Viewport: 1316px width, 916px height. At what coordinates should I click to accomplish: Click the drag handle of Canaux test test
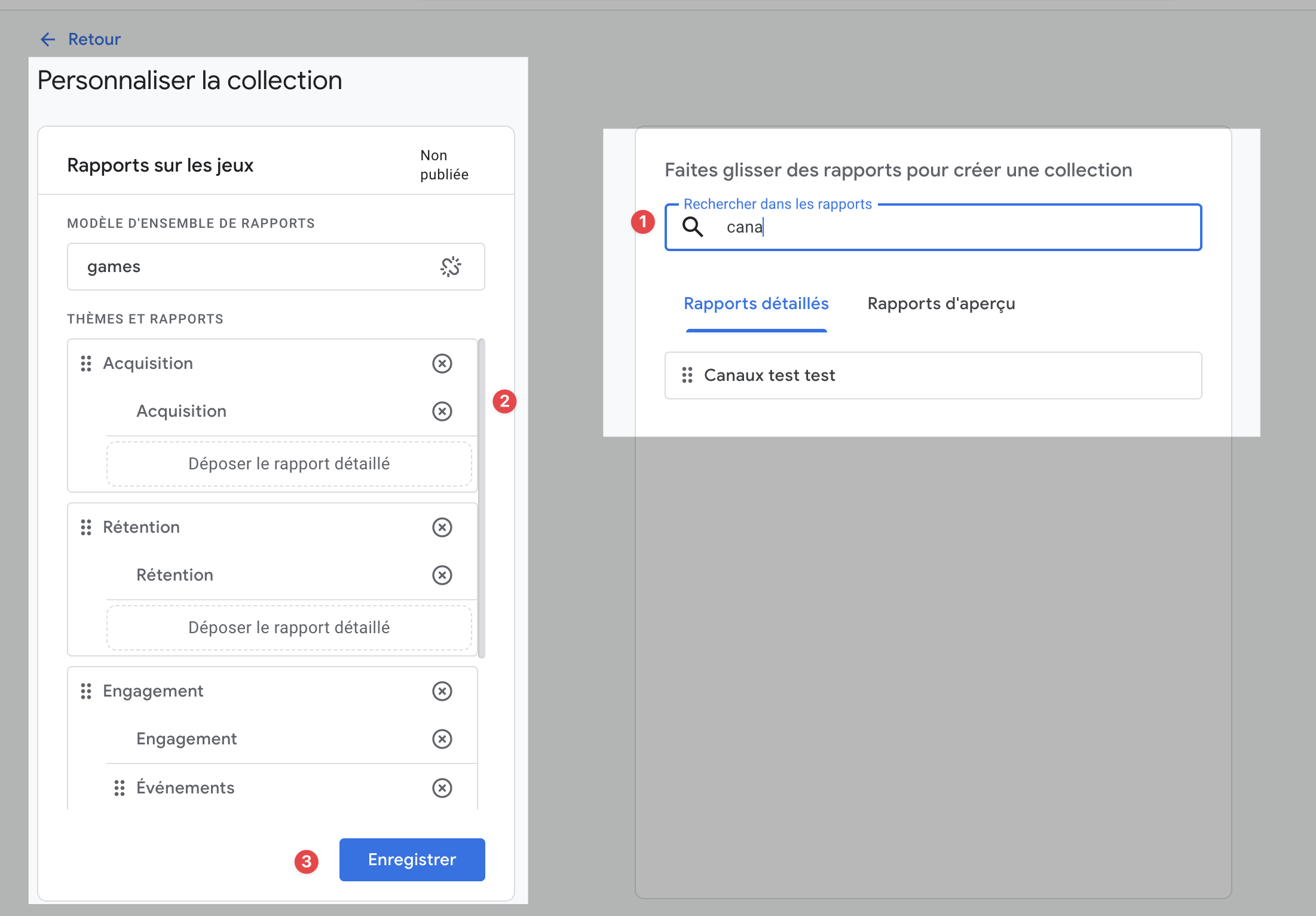pos(687,375)
